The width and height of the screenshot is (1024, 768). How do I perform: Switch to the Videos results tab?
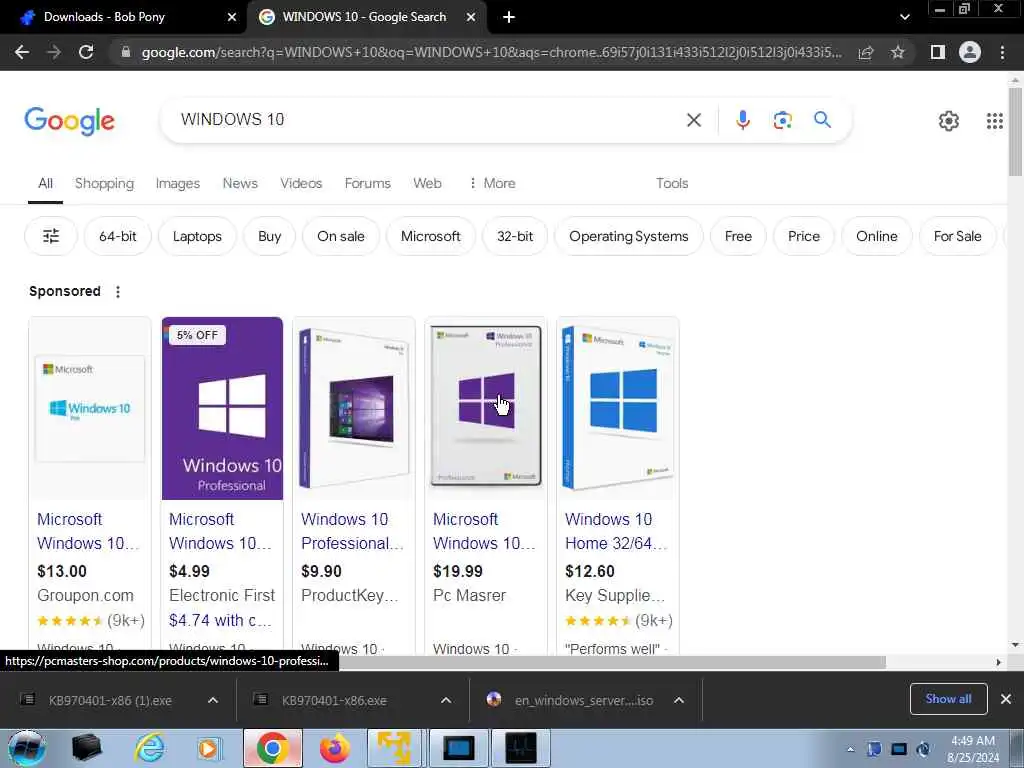click(x=301, y=184)
